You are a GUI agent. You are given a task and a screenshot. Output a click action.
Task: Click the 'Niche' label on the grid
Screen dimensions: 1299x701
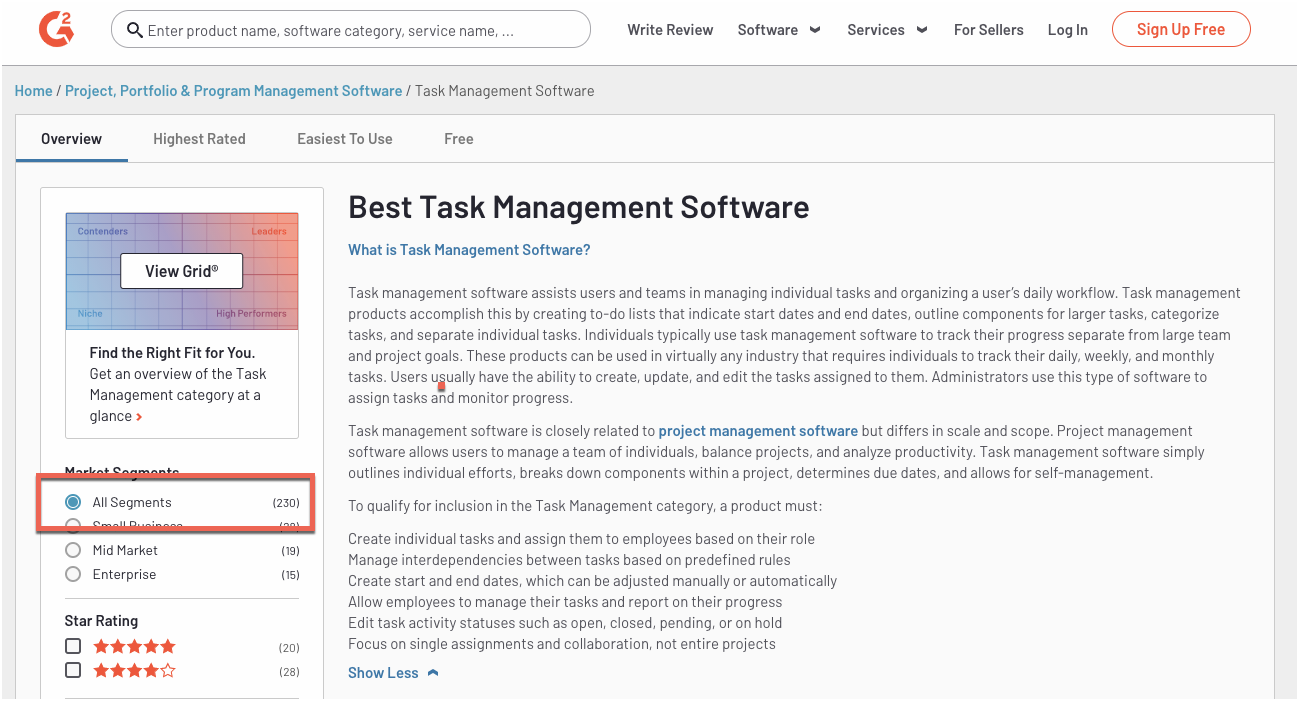(x=90, y=314)
